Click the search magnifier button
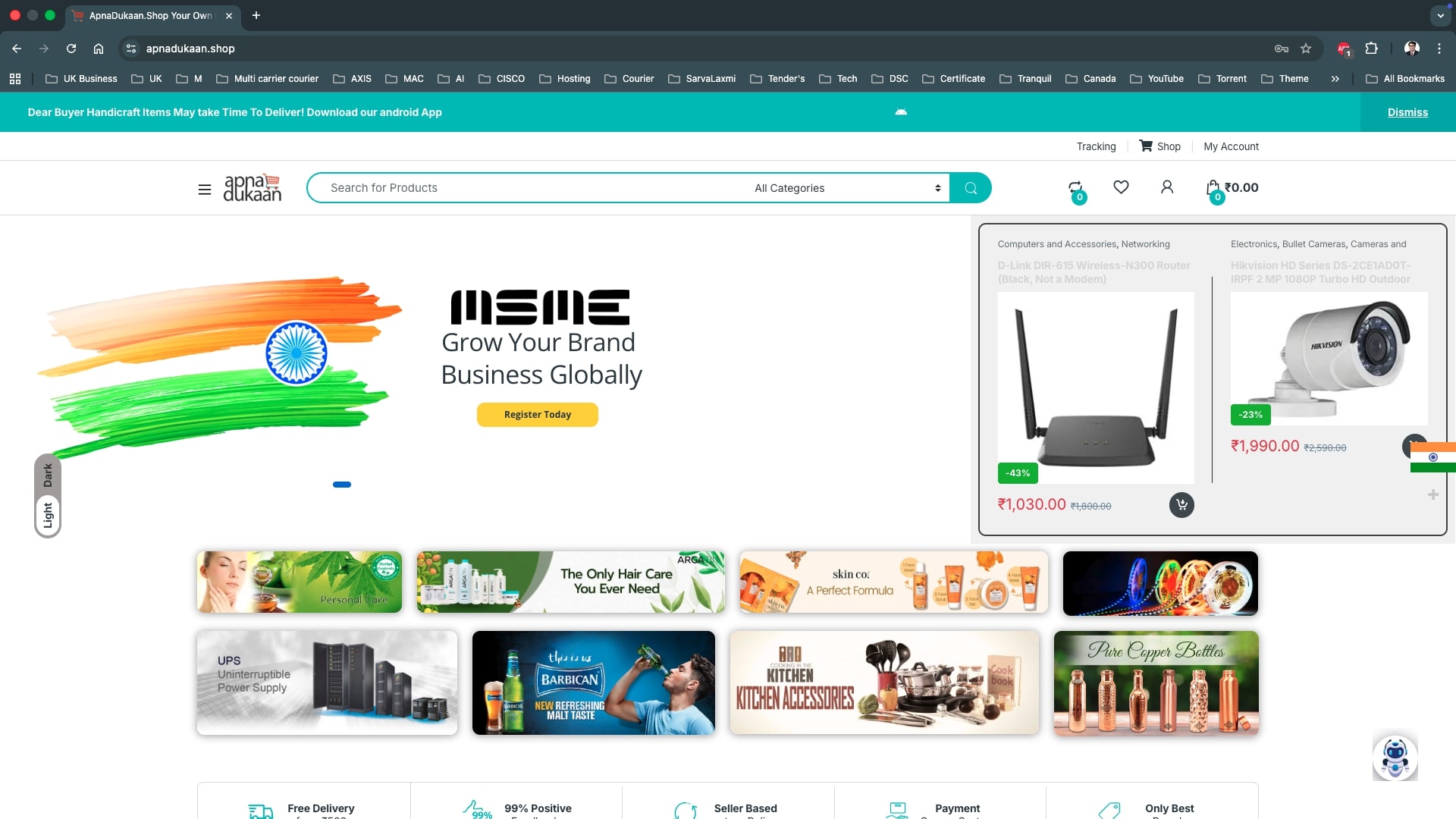1456x819 pixels. pyautogui.click(x=971, y=188)
